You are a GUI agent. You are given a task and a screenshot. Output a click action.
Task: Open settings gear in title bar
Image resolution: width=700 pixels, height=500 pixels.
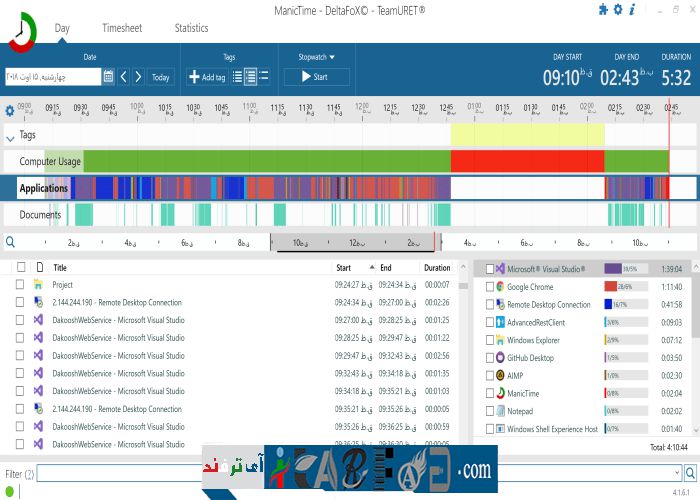click(617, 10)
